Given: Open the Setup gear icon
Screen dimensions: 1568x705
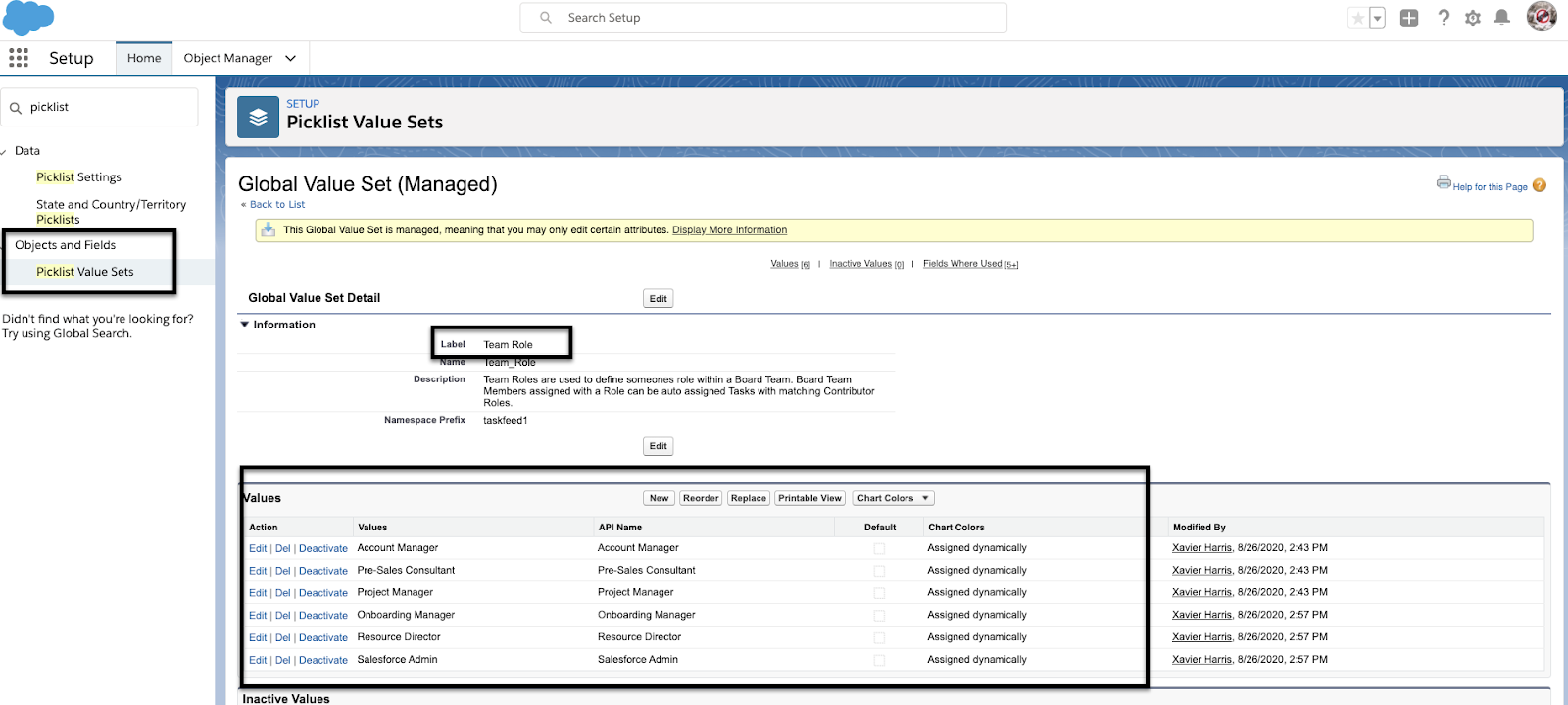Looking at the screenshot, I should [x=1472, y=18].
